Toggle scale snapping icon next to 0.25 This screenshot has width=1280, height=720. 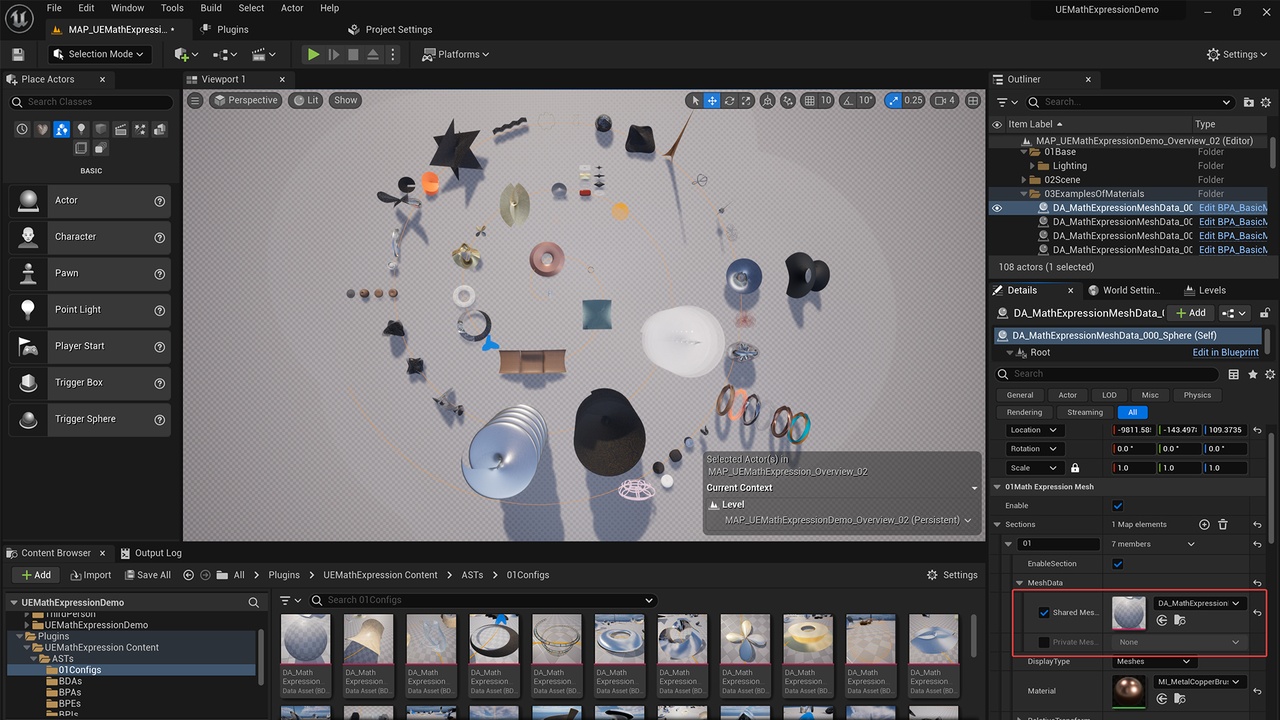coord(894,100)
